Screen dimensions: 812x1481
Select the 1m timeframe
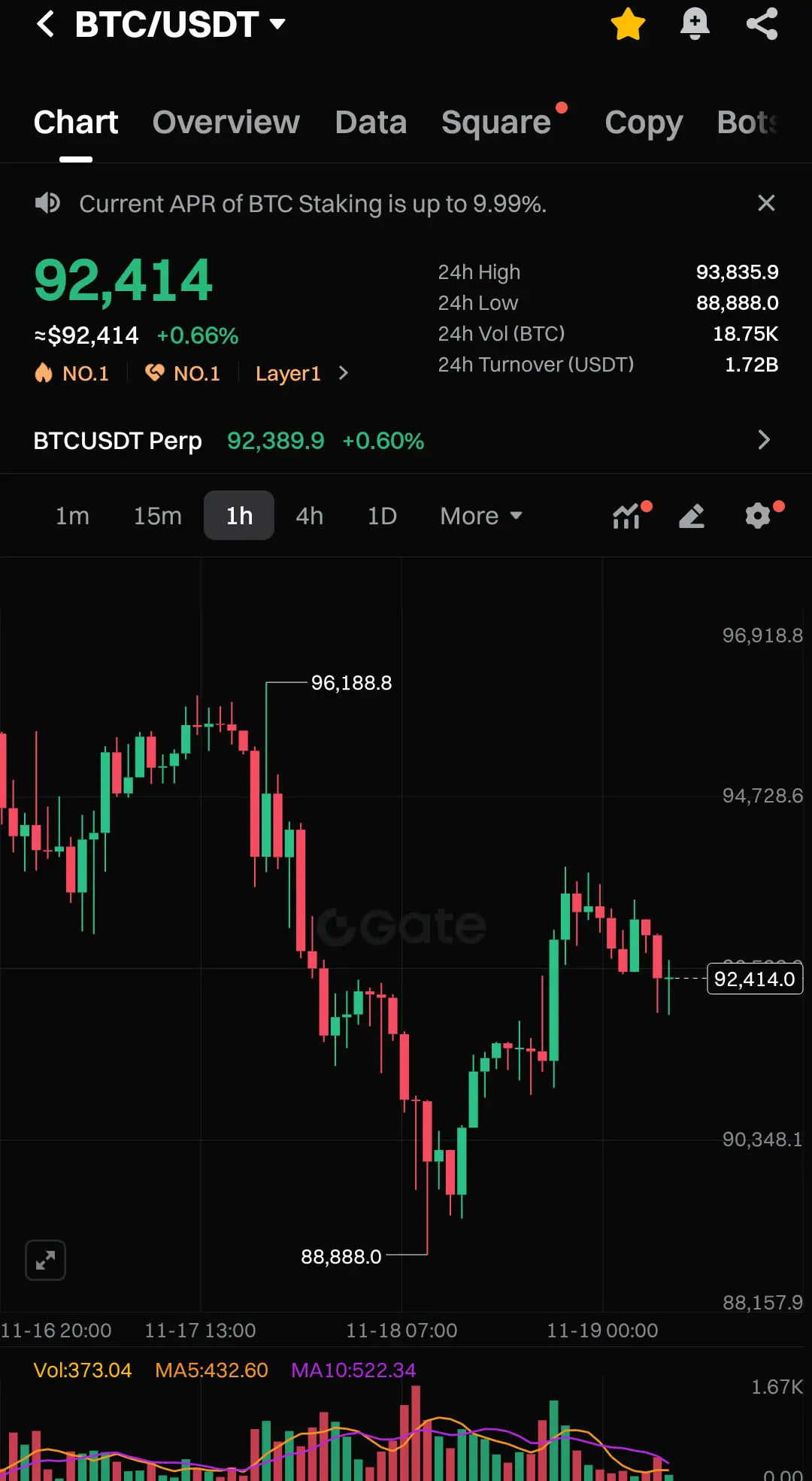(72, 516)
